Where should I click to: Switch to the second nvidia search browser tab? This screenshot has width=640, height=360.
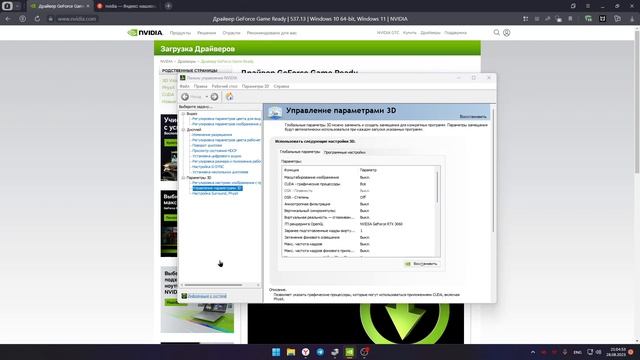tap(127, 6)
